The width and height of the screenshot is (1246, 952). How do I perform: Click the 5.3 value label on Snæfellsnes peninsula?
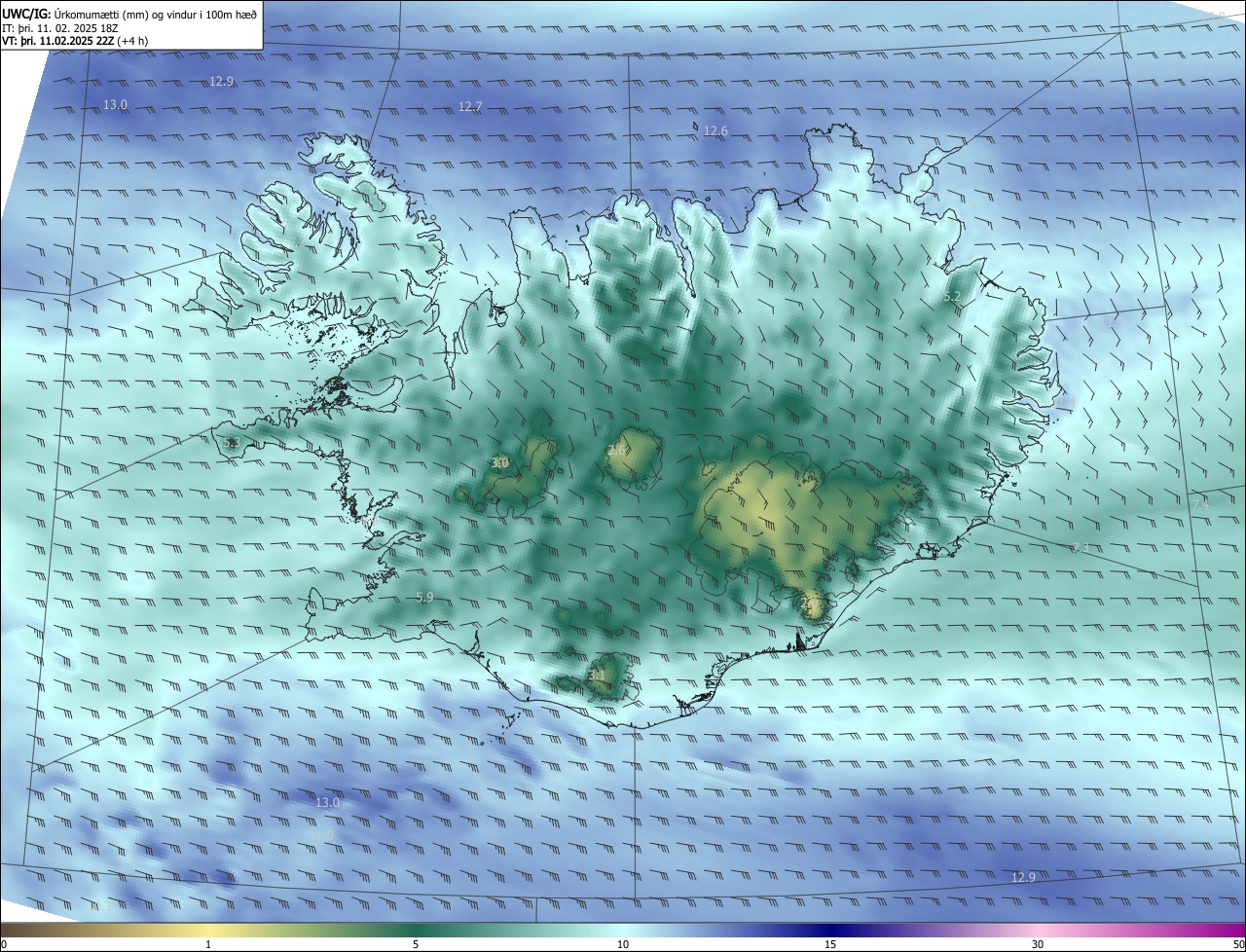[231, 443]
